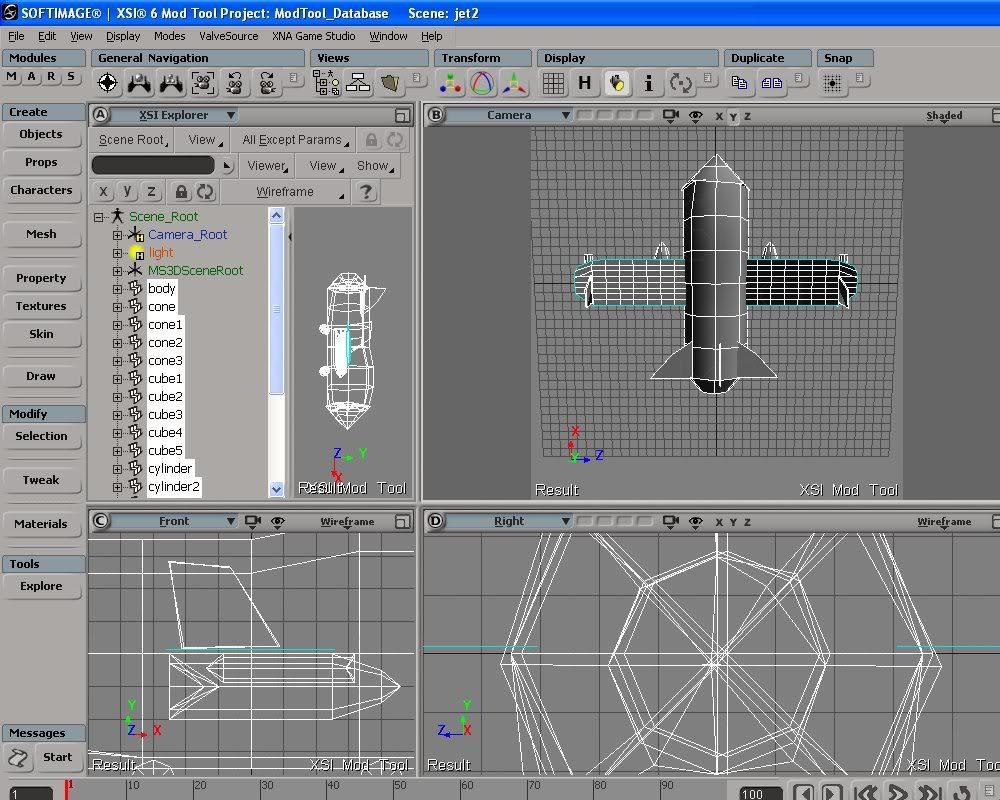This screenshot has width=1000, height=800.
Task: Click the single Duplicate icon
Action: click(x=740, y=83)
